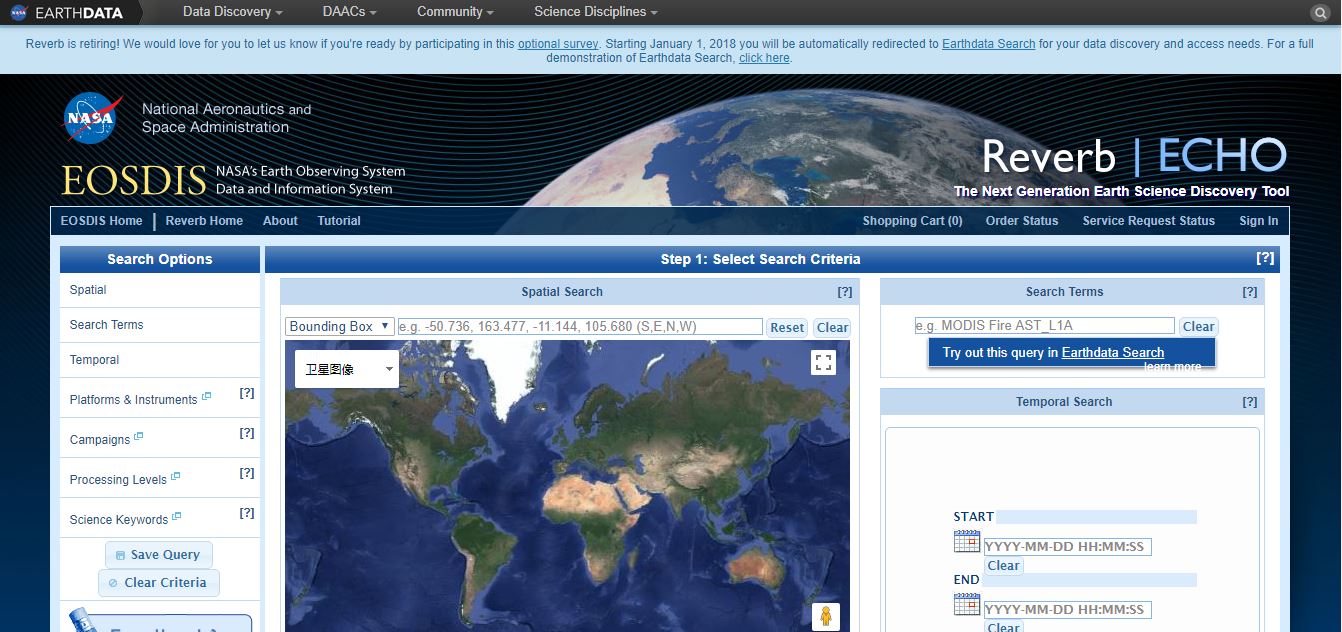Select Platforms & Instruments option
This screenshot has width=1342, height=632.
click(x=133, y=399)
